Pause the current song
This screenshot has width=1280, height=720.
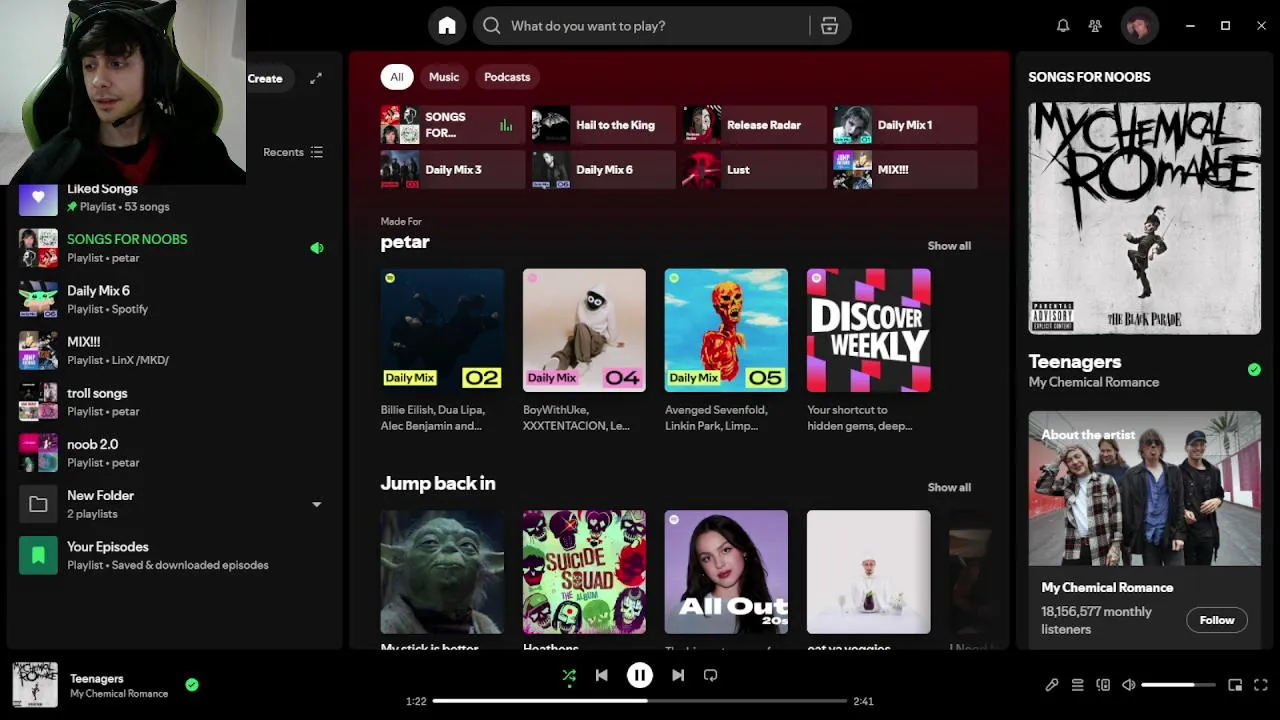(x=640, y=675)
